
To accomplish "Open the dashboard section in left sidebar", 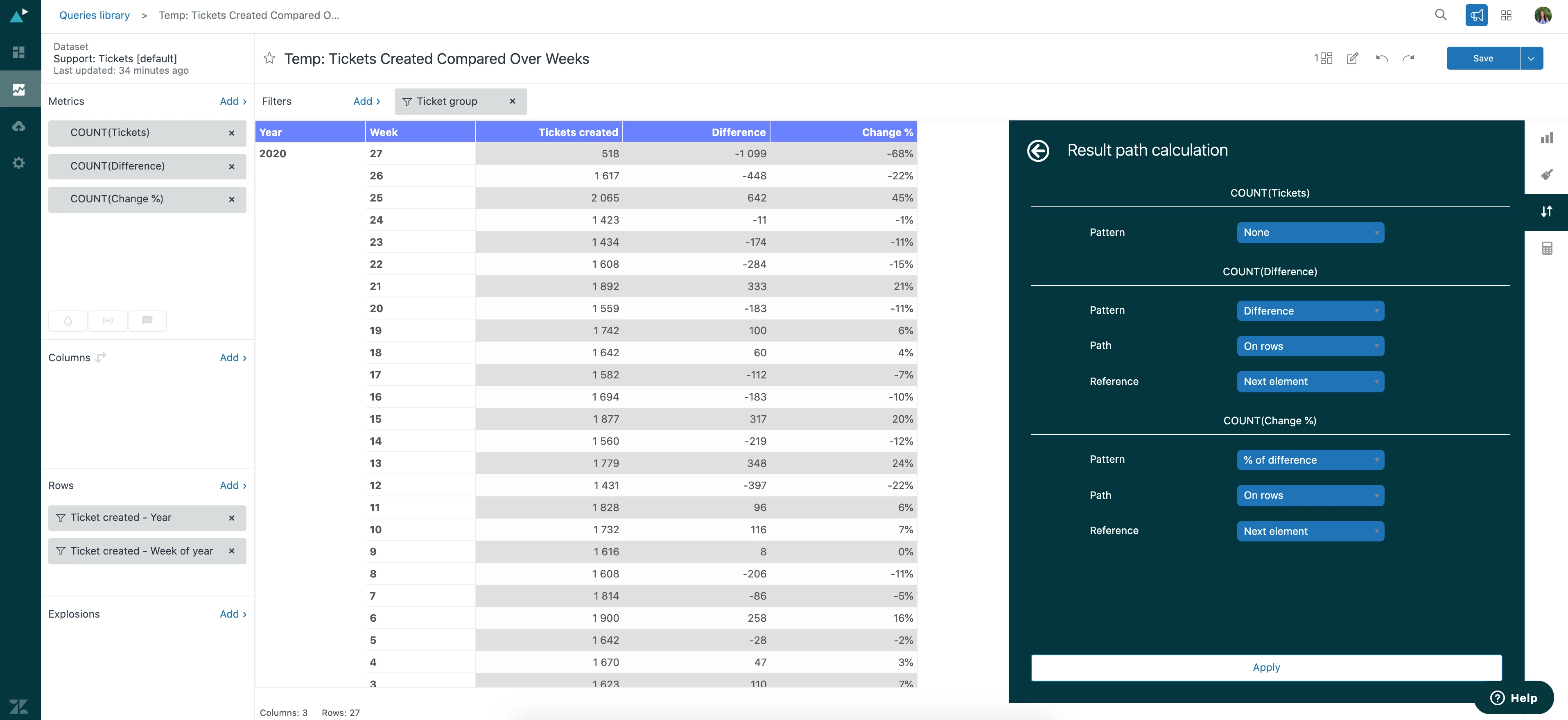I will [x=20, y=52].
